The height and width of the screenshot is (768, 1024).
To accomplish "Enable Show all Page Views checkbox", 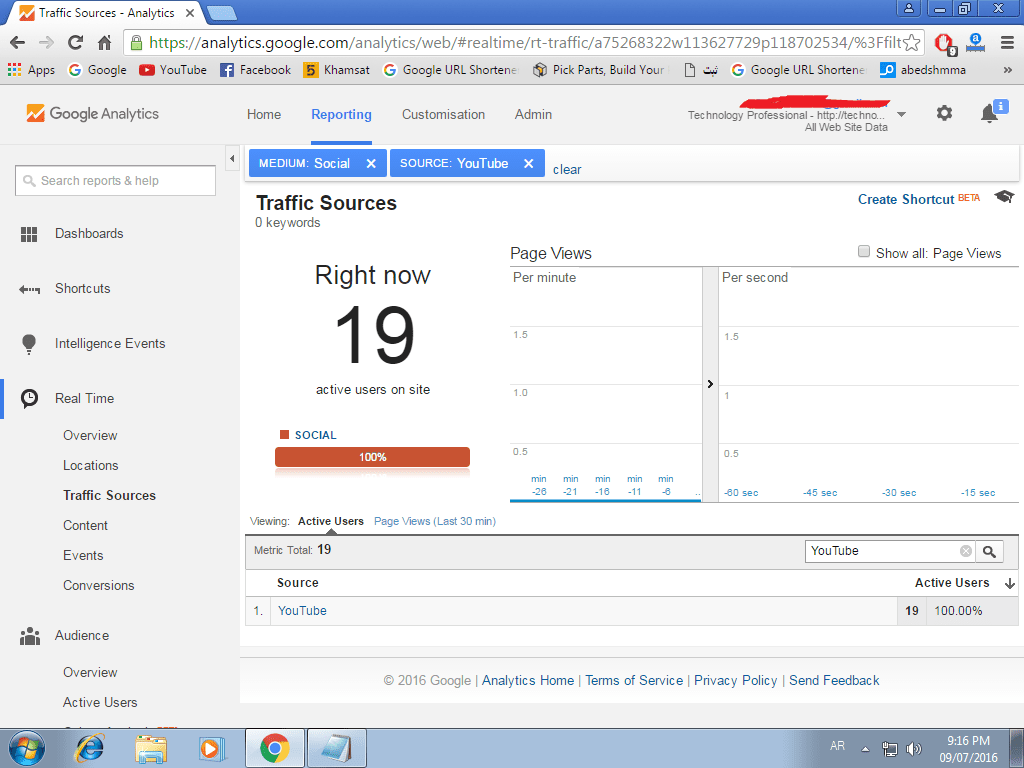I will [864, 252].
